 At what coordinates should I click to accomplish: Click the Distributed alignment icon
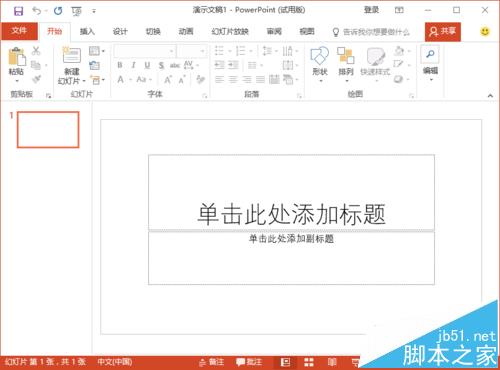pos(274,79)
